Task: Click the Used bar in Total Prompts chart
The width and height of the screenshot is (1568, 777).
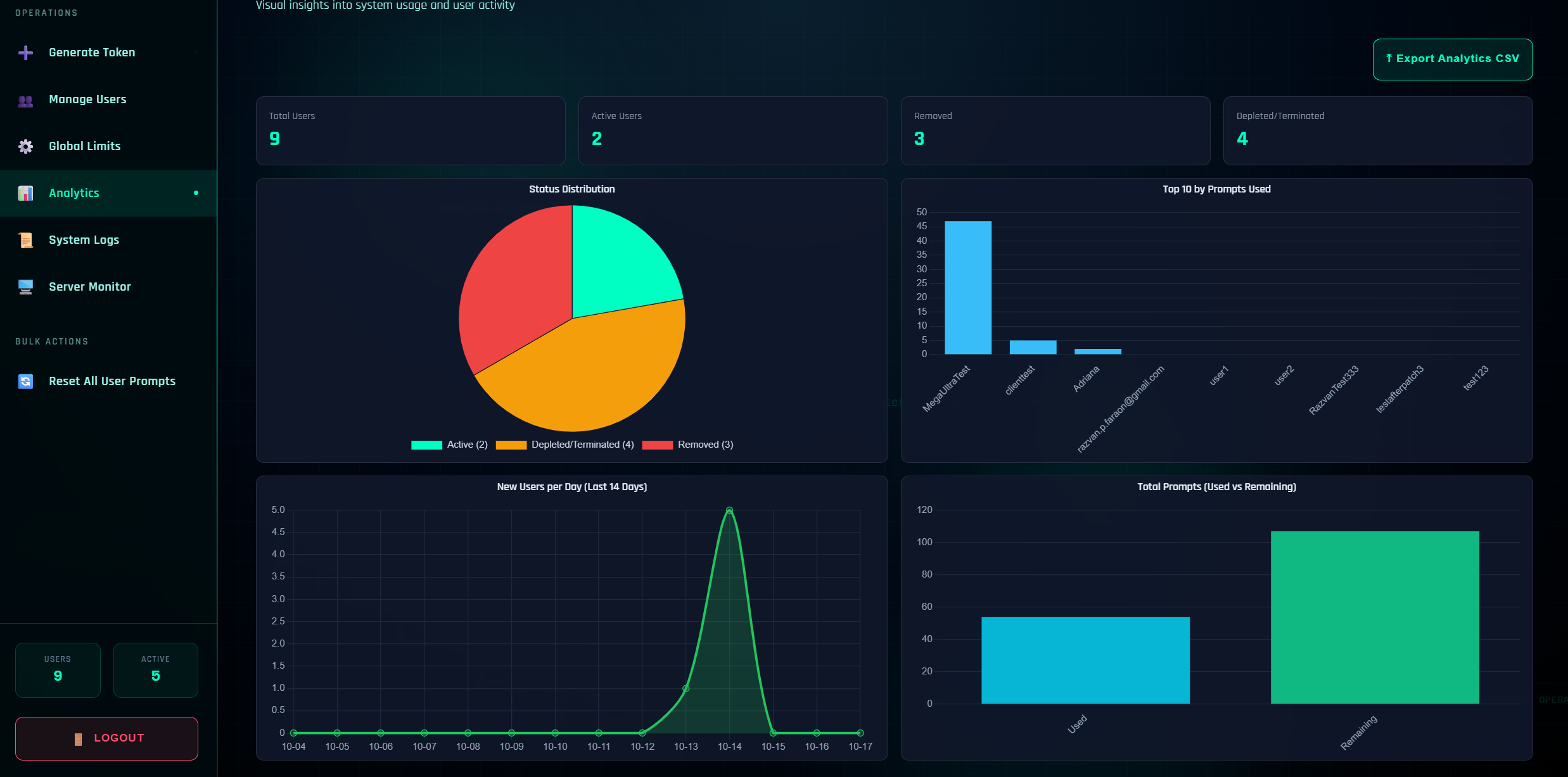Action: pyautogui.click(x=1085, y=659)
